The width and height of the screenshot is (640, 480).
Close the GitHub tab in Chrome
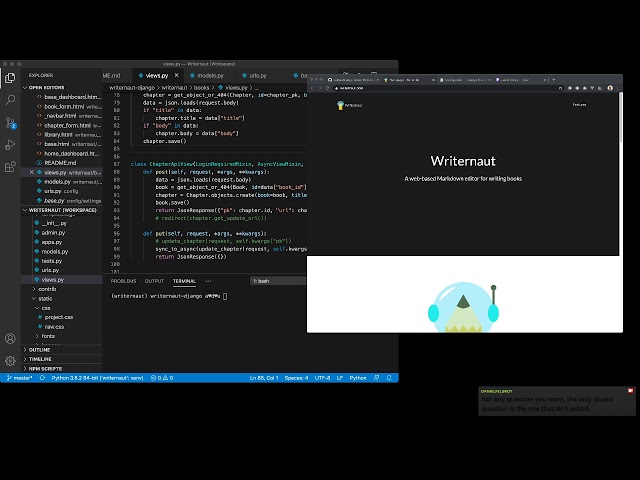(x=378, y=80)
